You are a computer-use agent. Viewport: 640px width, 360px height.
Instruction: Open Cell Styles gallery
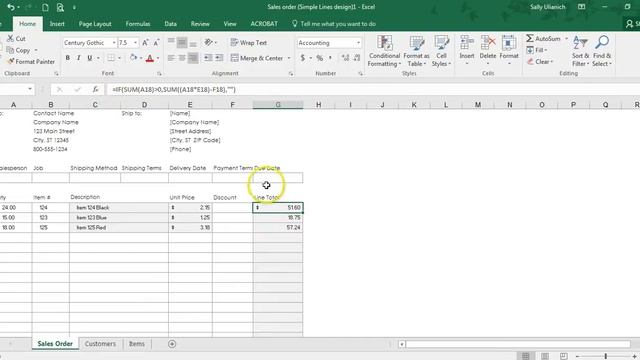click(441, 51)
